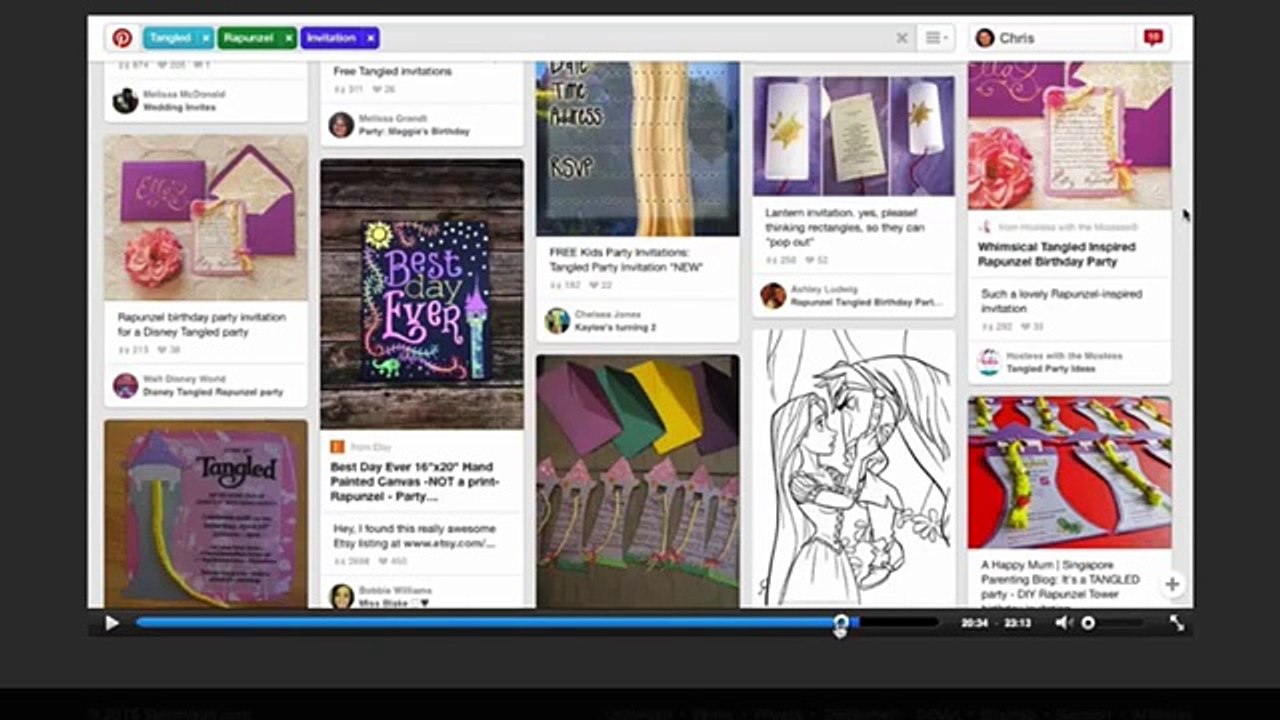Open the "Party: Maggie's Birthday" board link
This screenshot has width=1280, height=720.
click(415, 131)
